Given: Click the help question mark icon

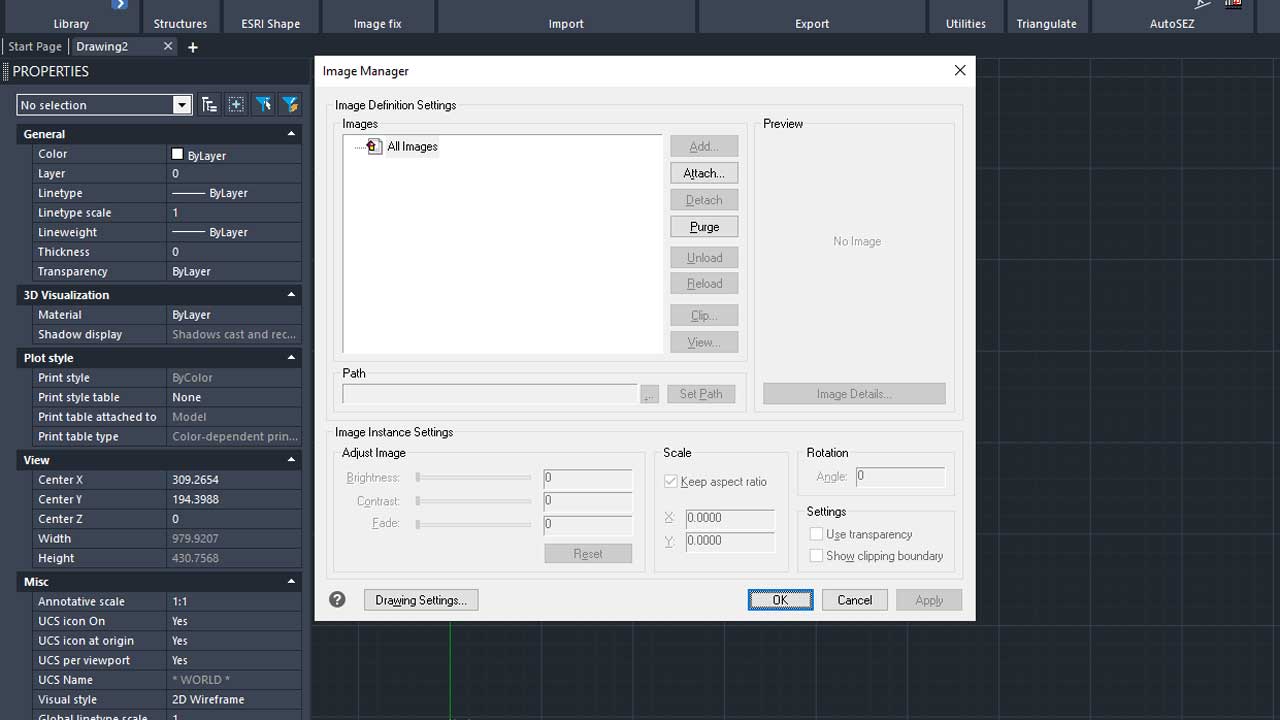Looking at the screenshot, I should [337, 600].
